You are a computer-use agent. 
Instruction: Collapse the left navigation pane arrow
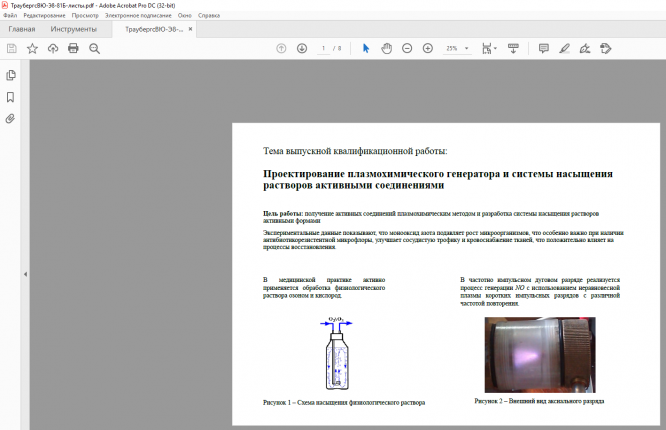click(x=25, y=274)
